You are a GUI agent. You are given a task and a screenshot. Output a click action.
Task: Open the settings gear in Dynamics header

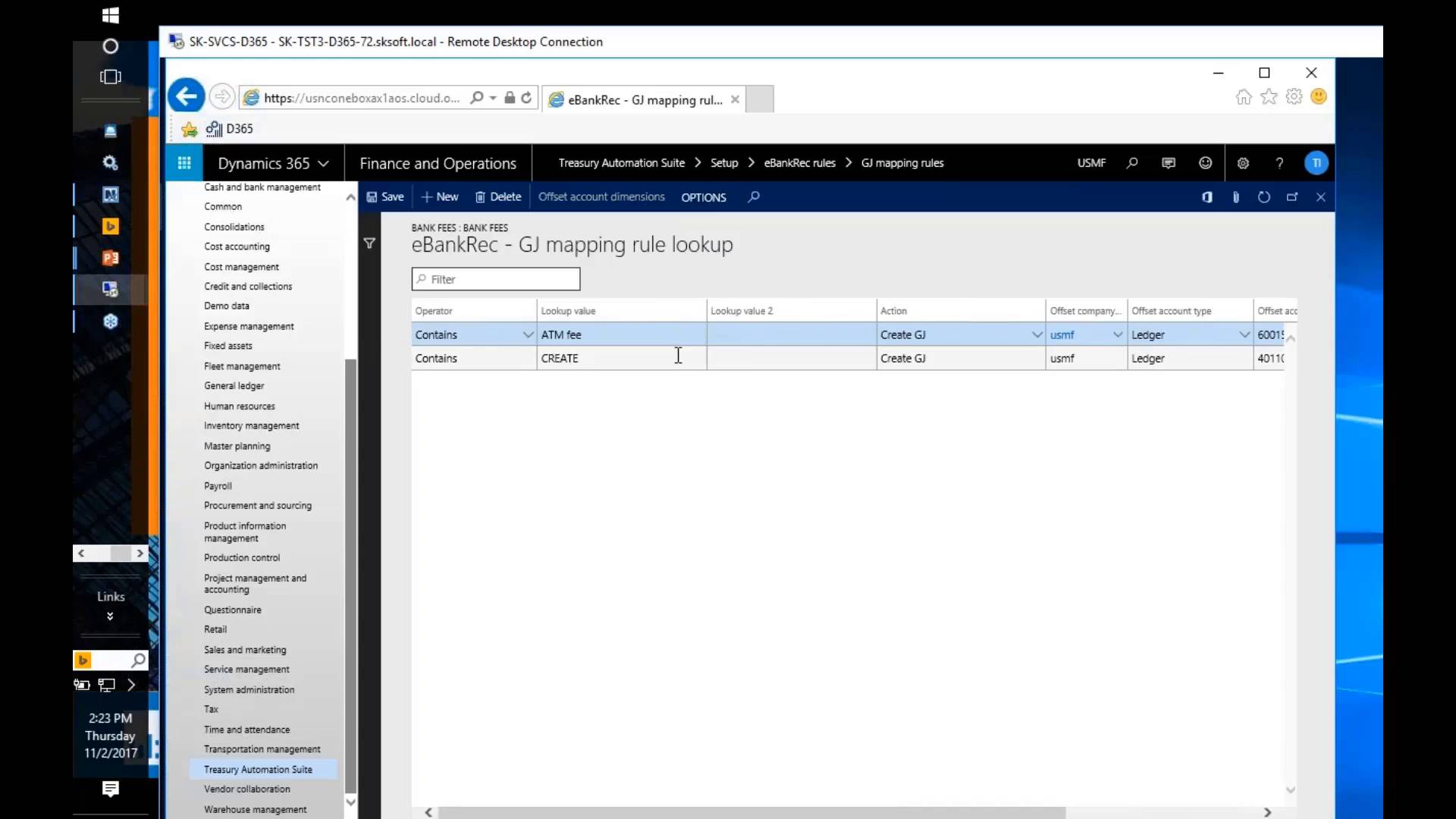(x=1243, y=163)
